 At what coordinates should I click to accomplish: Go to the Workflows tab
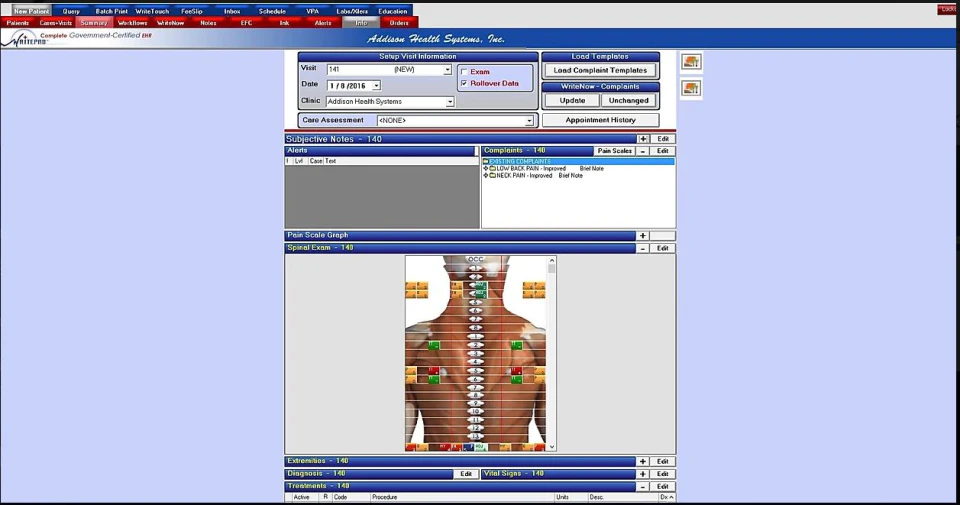click(132, 23)
